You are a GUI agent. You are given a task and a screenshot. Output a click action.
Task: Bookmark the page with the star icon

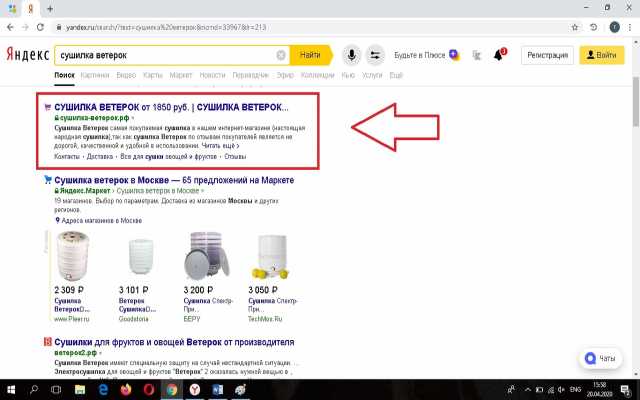tap(575, 27)
